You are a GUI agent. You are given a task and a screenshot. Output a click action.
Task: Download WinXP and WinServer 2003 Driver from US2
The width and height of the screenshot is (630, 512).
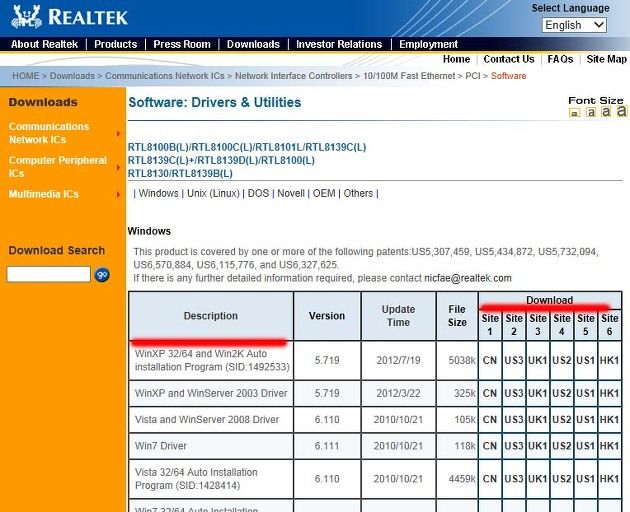(x=562, y=393)
